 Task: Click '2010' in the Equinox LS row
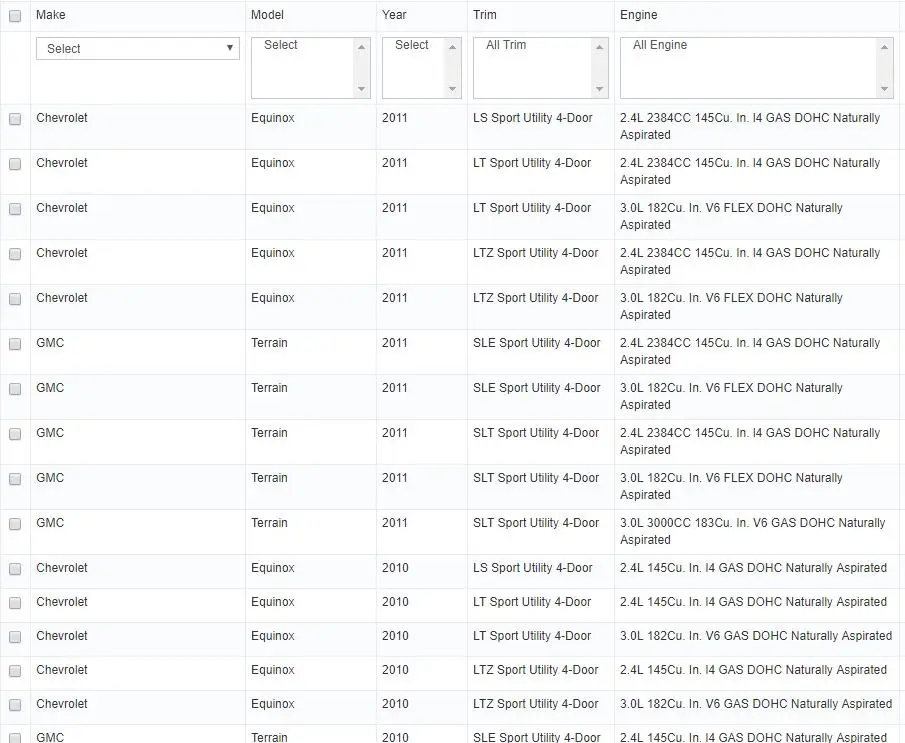click(395, 568)
